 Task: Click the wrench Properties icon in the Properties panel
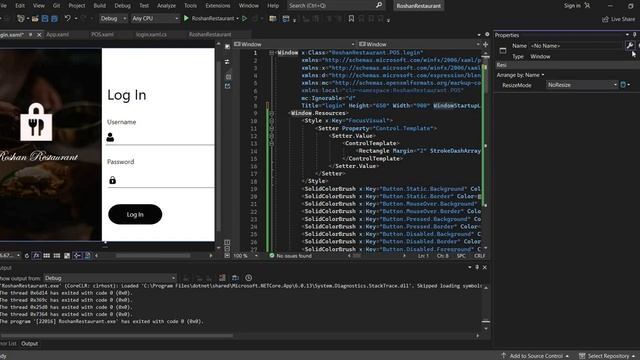coord(629,46)
